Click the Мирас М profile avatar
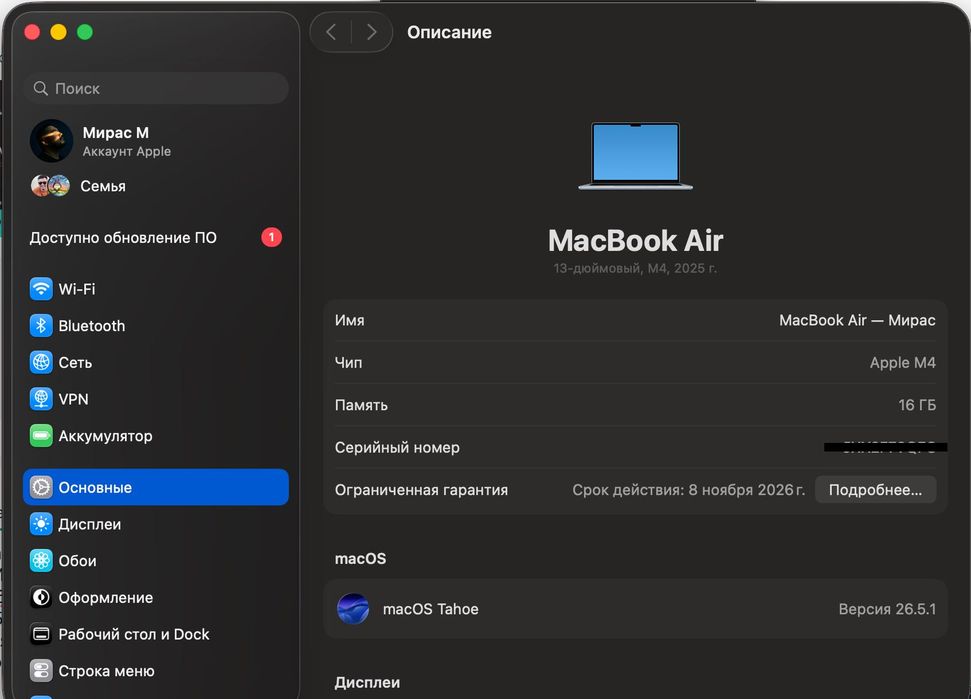 pyautogui.click(x=51, y=141)
